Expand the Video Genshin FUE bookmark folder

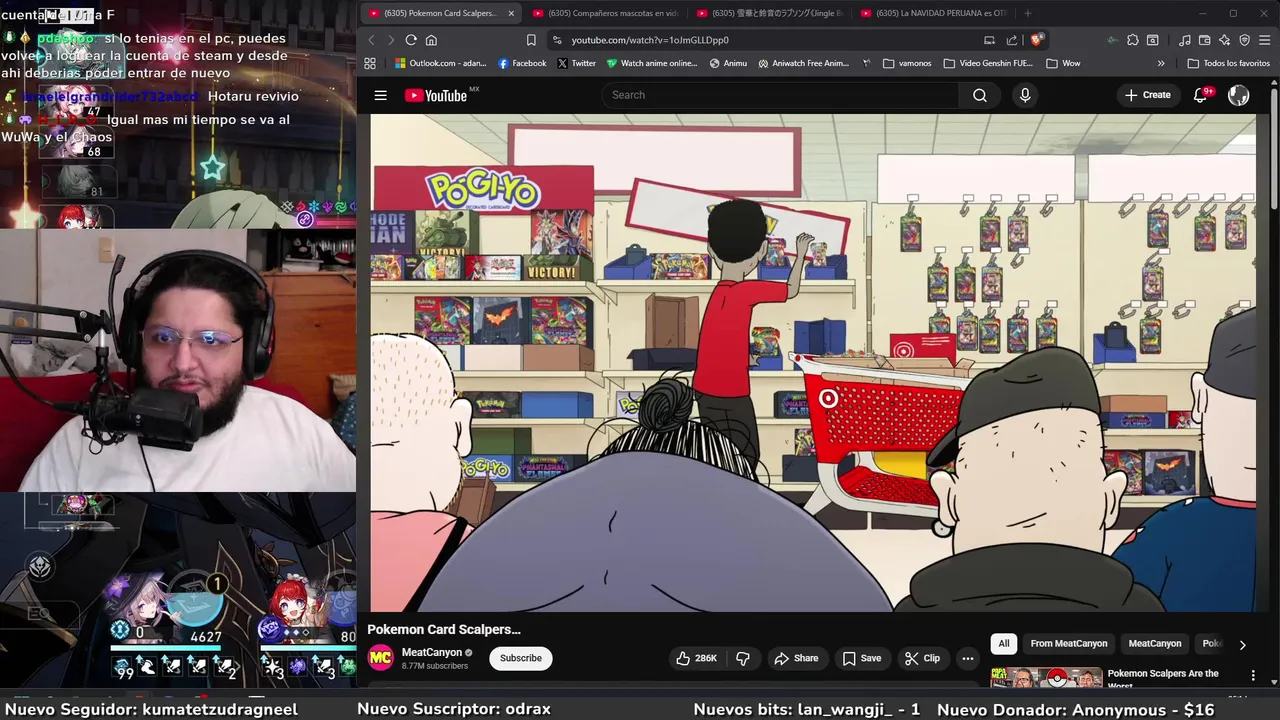tap(988, 63)
